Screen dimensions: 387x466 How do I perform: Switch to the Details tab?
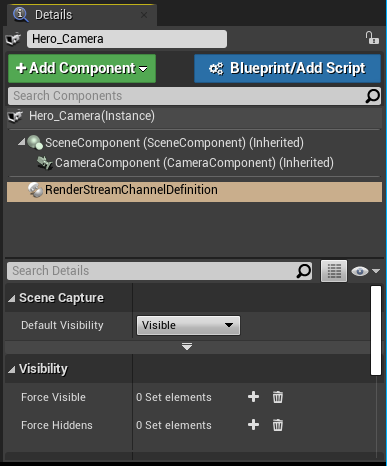pyautogui.click(x=53, y=15)
